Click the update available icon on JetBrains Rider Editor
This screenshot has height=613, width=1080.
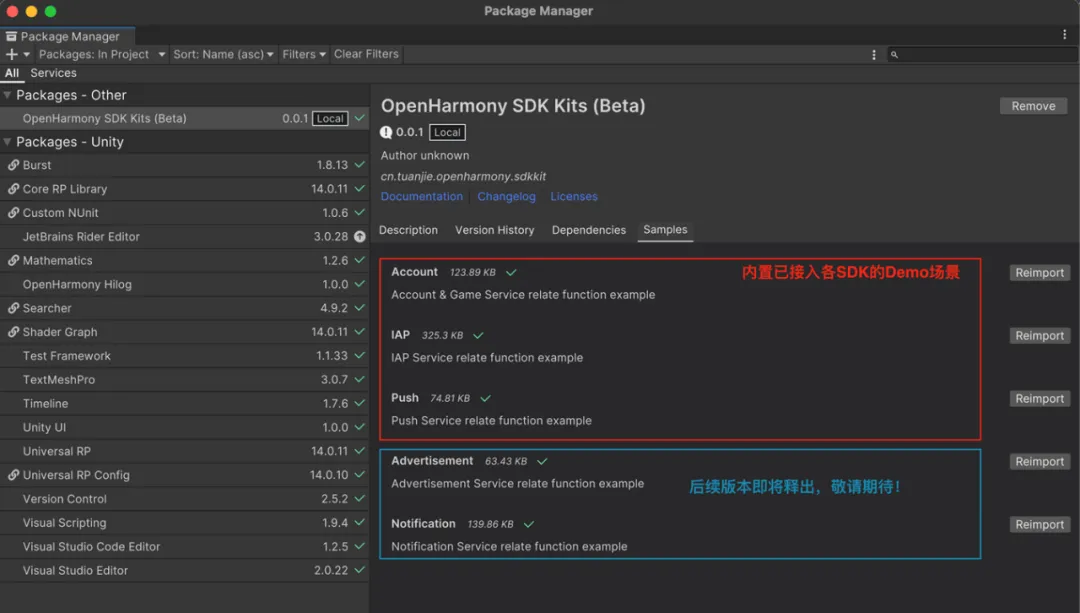[x=360, y=236]
